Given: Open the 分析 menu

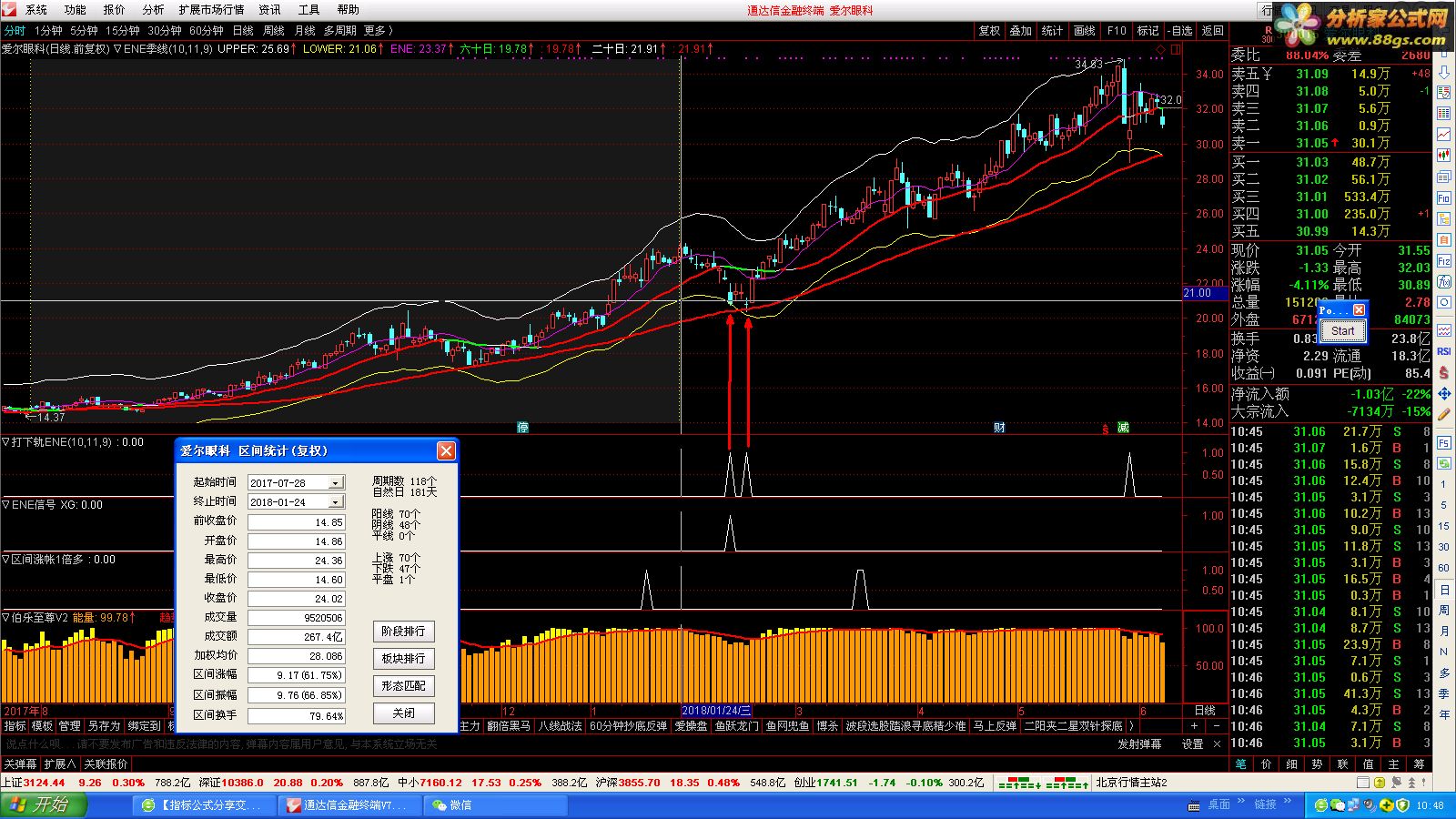Looking at the screenshot, I should [x=154, y=10].
